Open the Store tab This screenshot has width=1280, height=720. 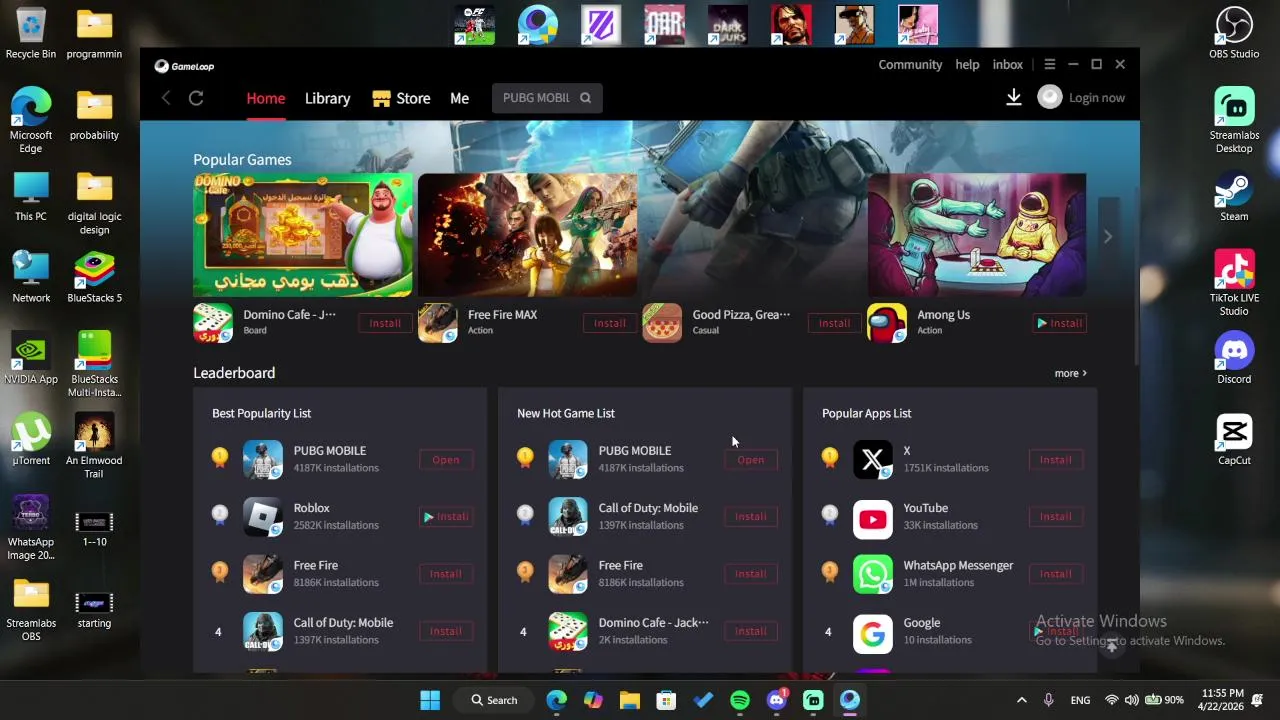(x=401, y=98)
